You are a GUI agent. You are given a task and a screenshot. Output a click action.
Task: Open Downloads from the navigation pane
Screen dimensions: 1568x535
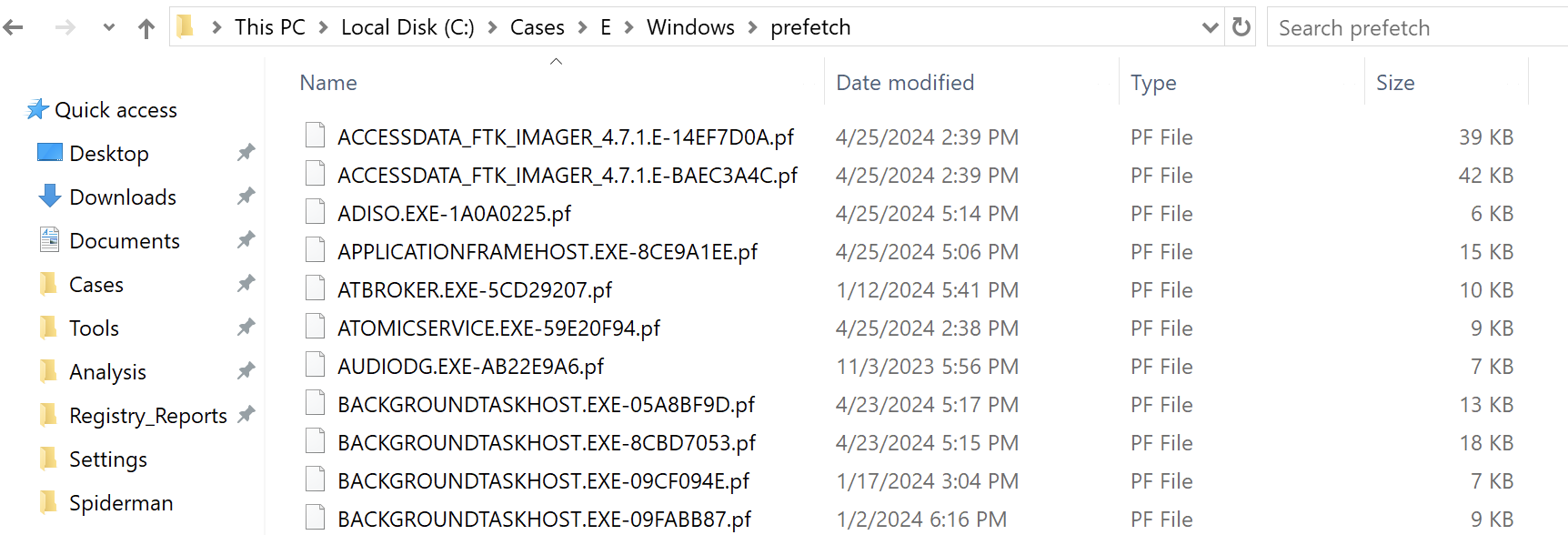tap(123, 197)
